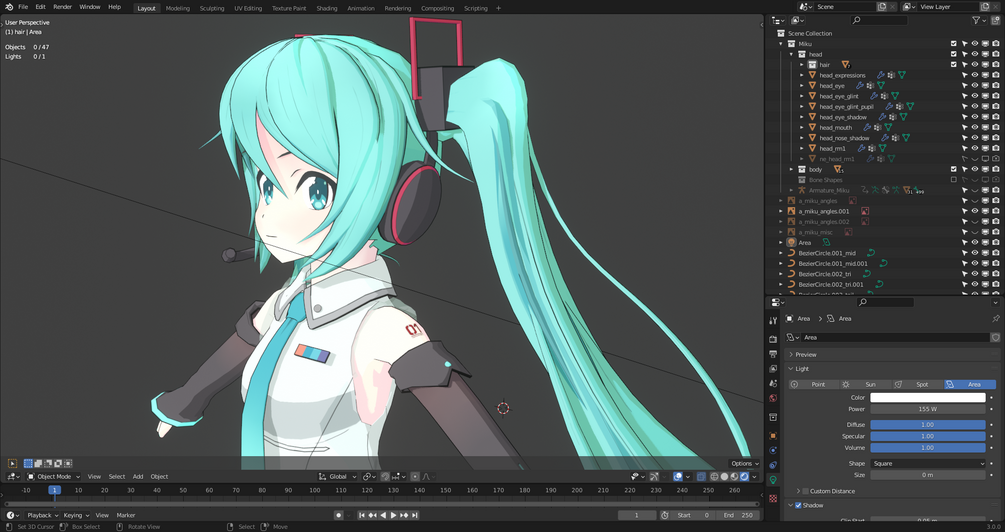Collapse the Light panel
This screenshot has width=1005, height=532.
[x=792, y=369]
